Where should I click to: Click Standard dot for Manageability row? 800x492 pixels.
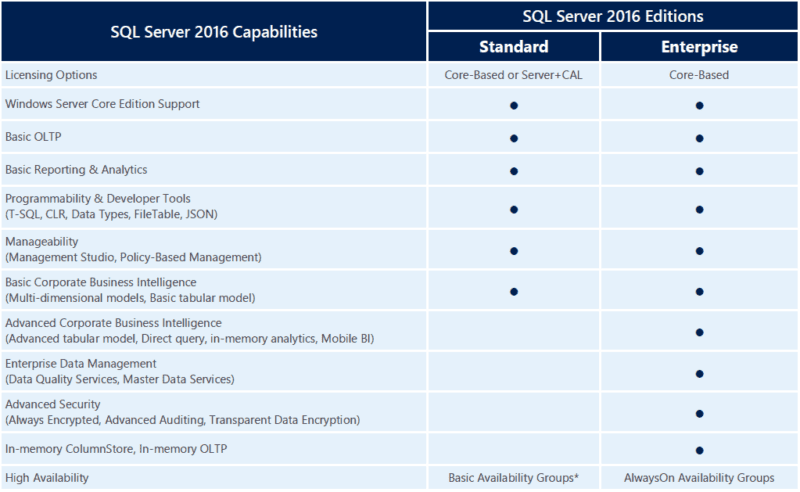[514, 250]
